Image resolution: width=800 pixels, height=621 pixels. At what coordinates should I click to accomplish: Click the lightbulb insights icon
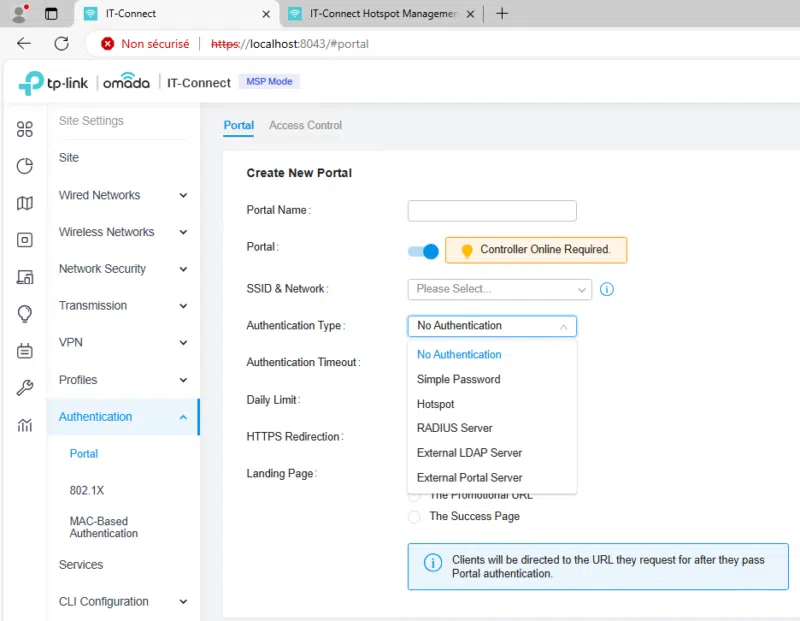click(25, 314)
